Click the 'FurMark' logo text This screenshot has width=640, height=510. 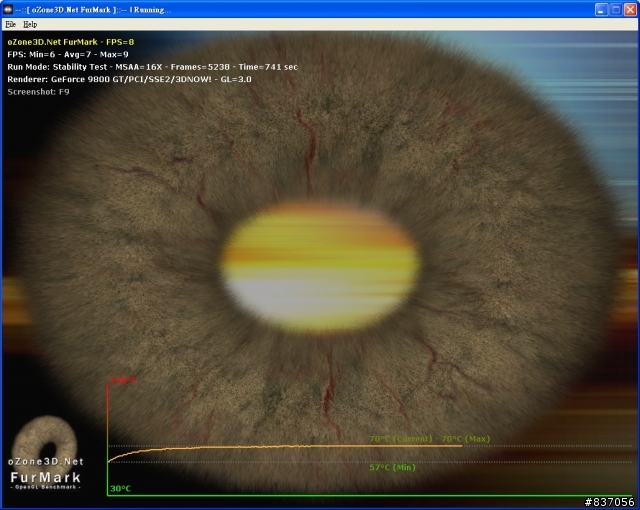tap(46, 477)
